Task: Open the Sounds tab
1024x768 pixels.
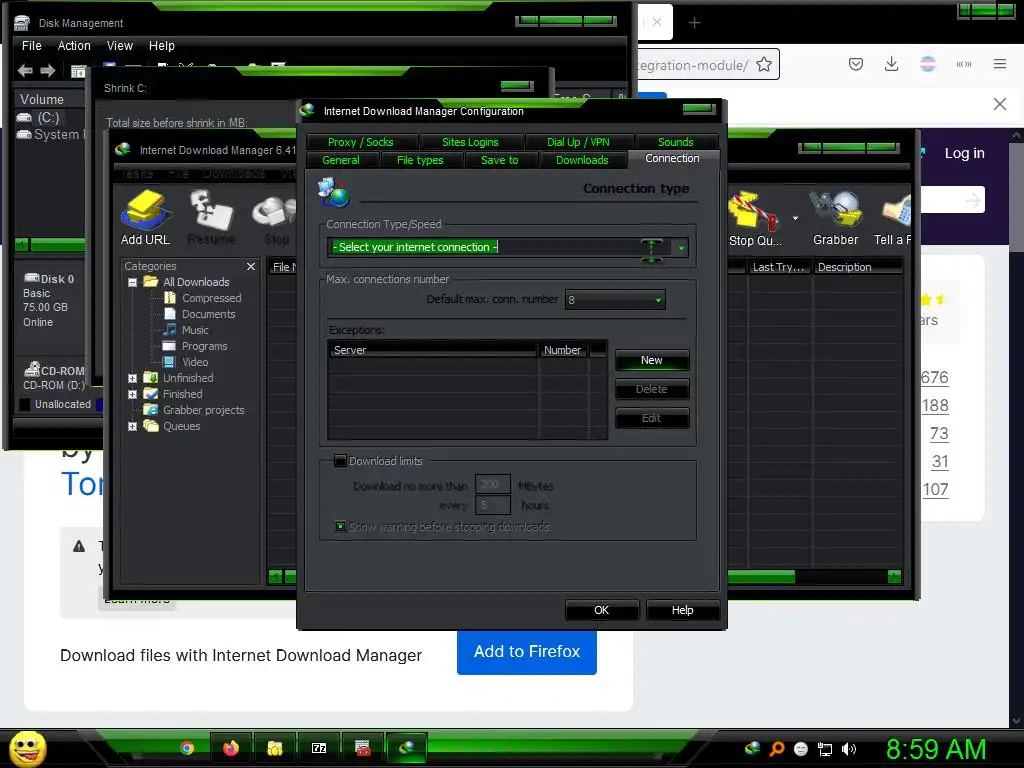Action: point(675,142)
